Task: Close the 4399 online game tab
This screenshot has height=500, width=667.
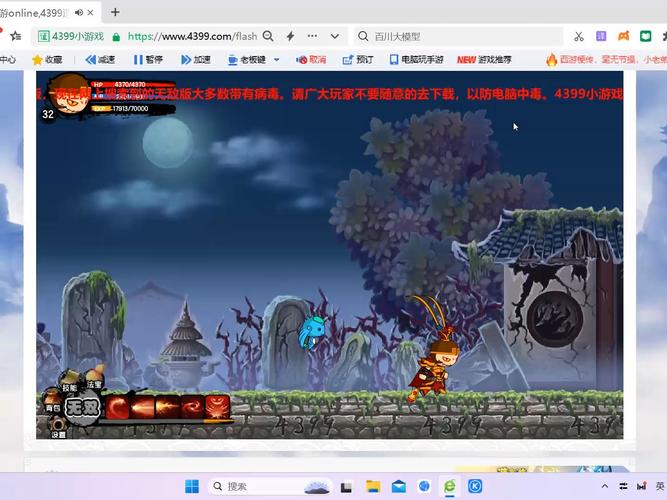Action: pyautogui.click(x=90, y=13)
